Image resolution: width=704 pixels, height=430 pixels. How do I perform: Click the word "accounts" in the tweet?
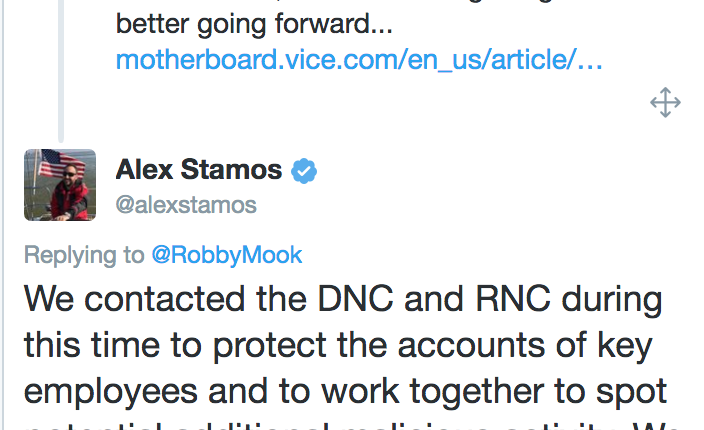point(471,346)
